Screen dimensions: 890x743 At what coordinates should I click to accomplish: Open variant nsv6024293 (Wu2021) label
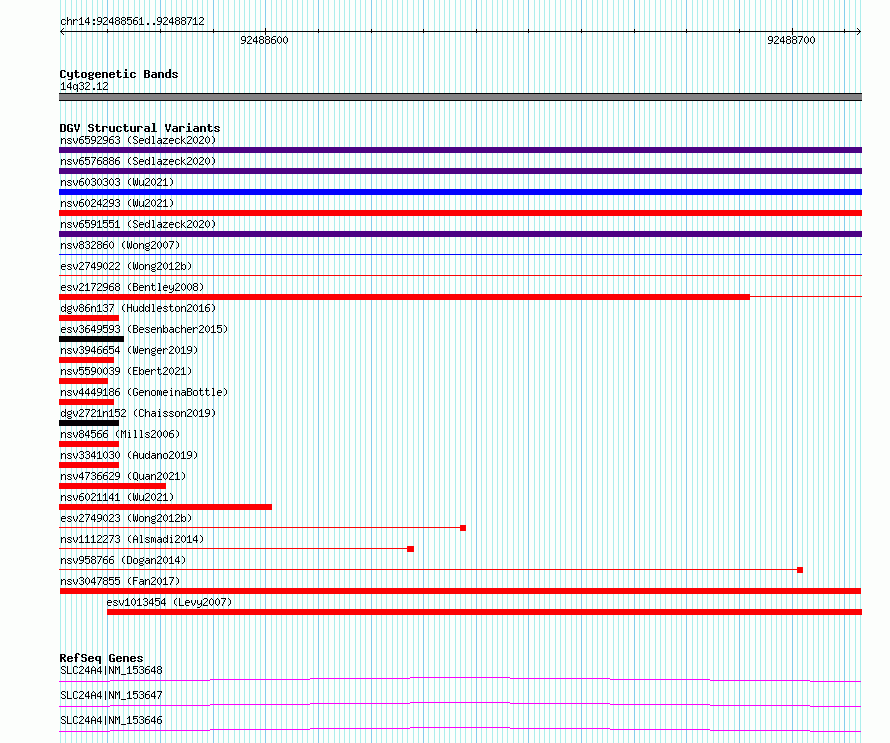click(117, 203)
